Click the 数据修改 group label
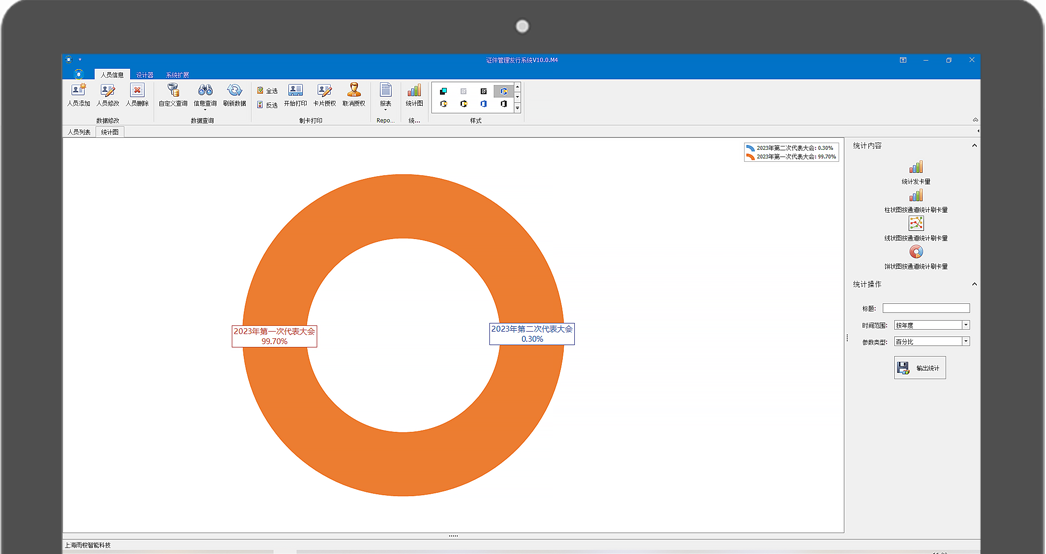The image size is (1046, 554). coord(108,121)
